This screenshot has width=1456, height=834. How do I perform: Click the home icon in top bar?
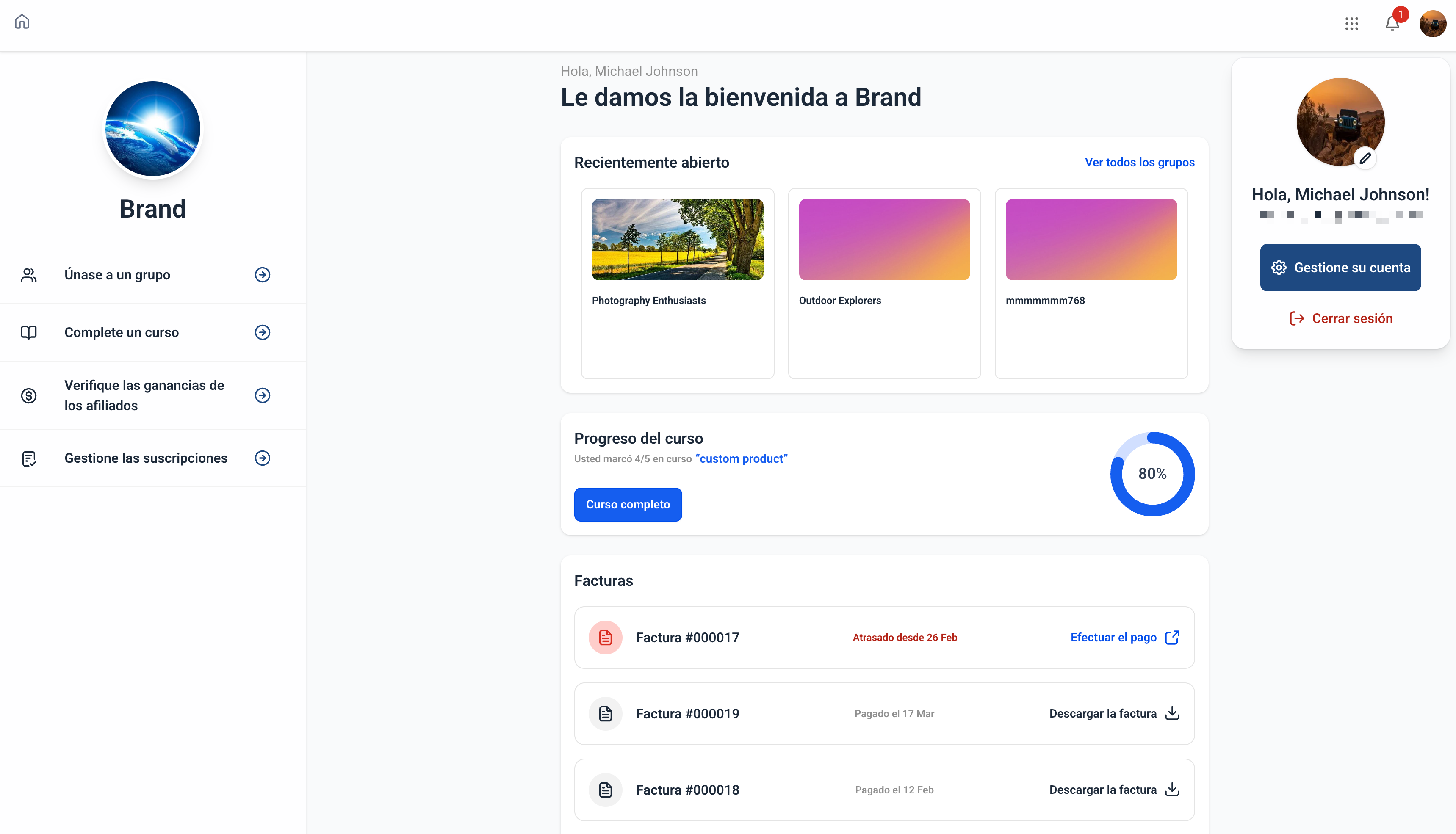(22, 22)
